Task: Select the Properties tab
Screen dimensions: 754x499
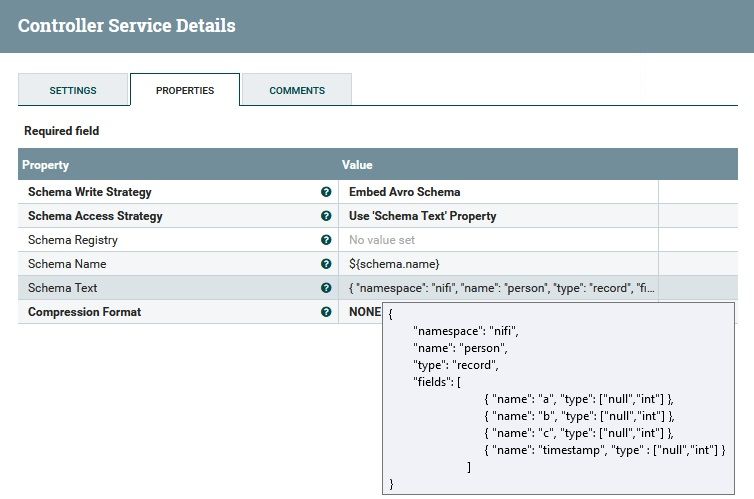Action: click(x=185, y=90)
